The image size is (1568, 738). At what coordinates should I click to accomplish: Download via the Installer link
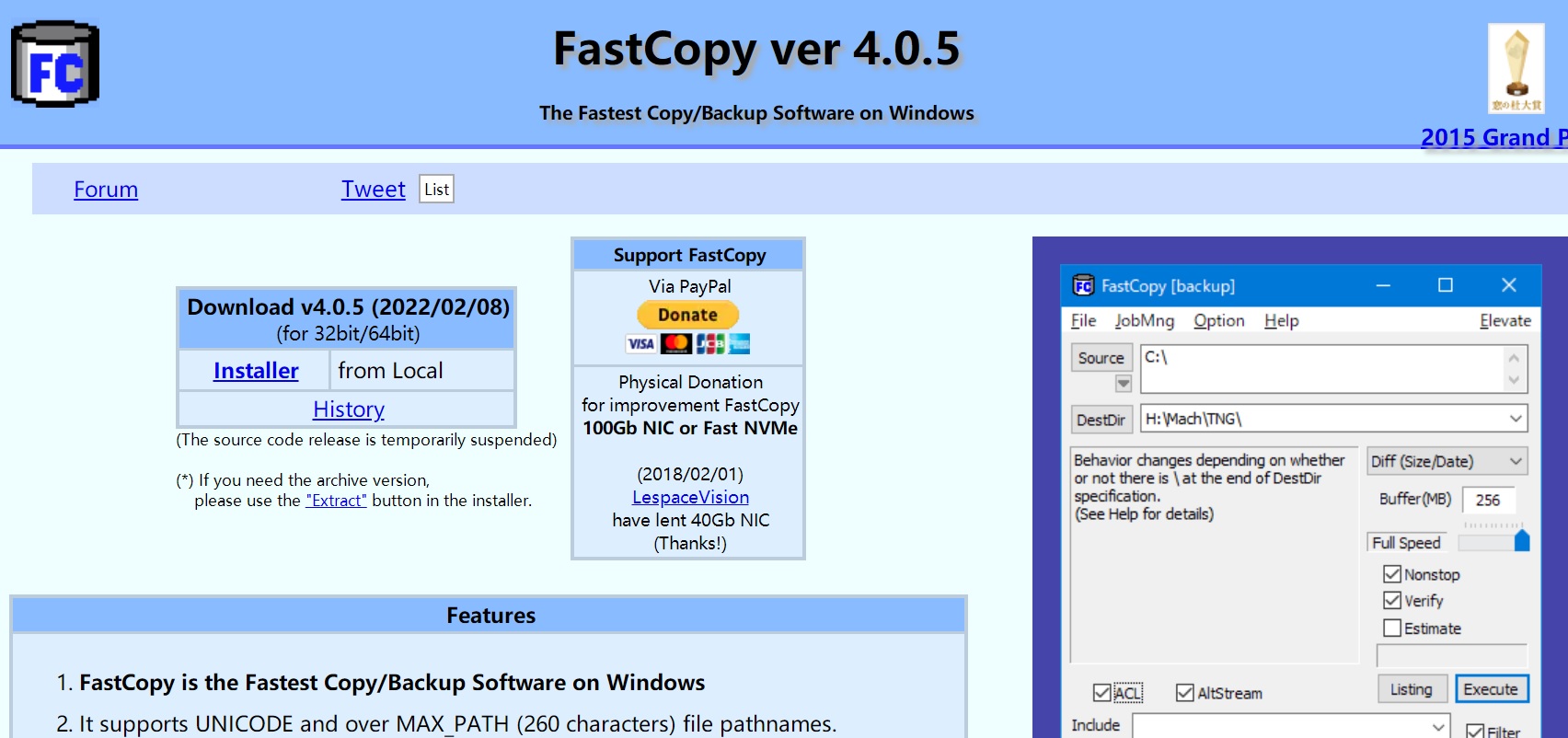256,371
